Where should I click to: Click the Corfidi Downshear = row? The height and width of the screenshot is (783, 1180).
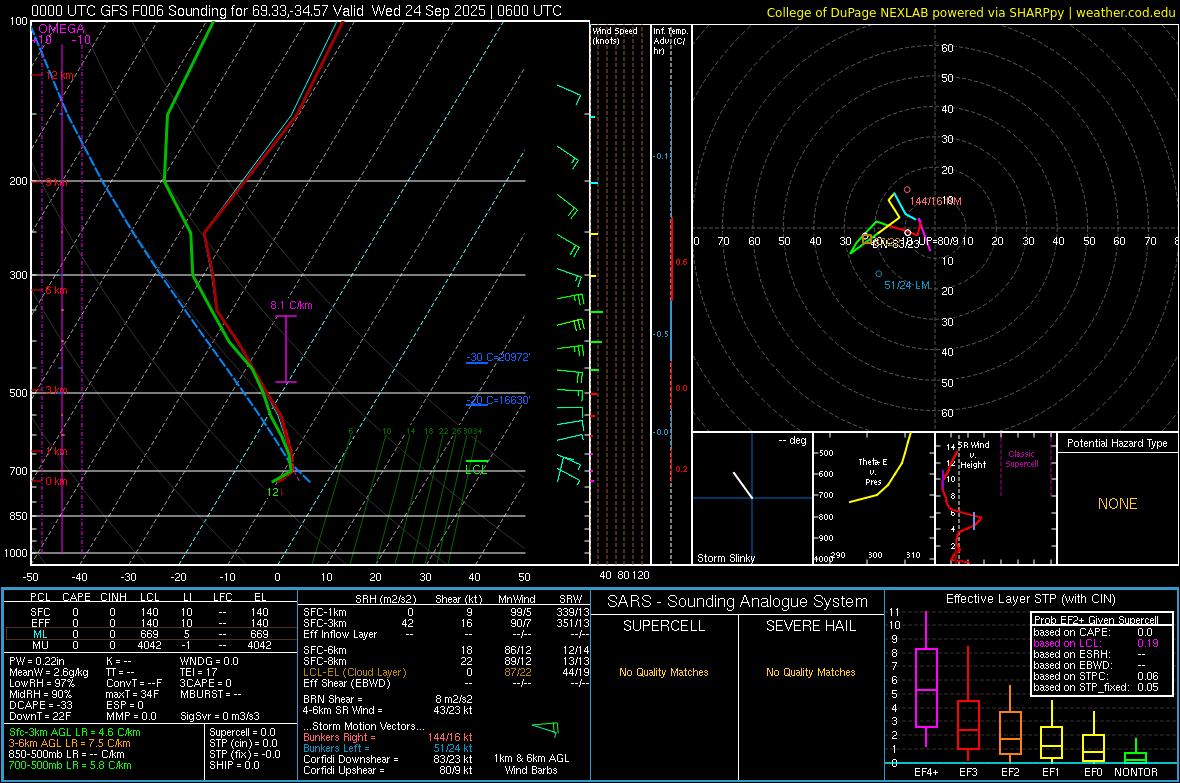[388, 759]
